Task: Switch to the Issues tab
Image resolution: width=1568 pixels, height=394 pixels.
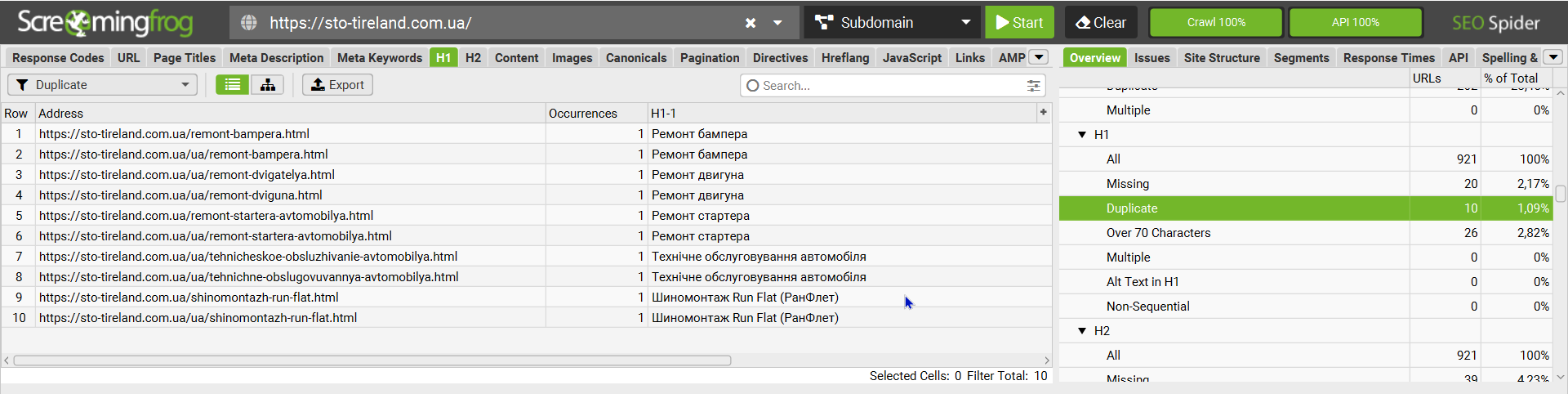Action: 1151,58
